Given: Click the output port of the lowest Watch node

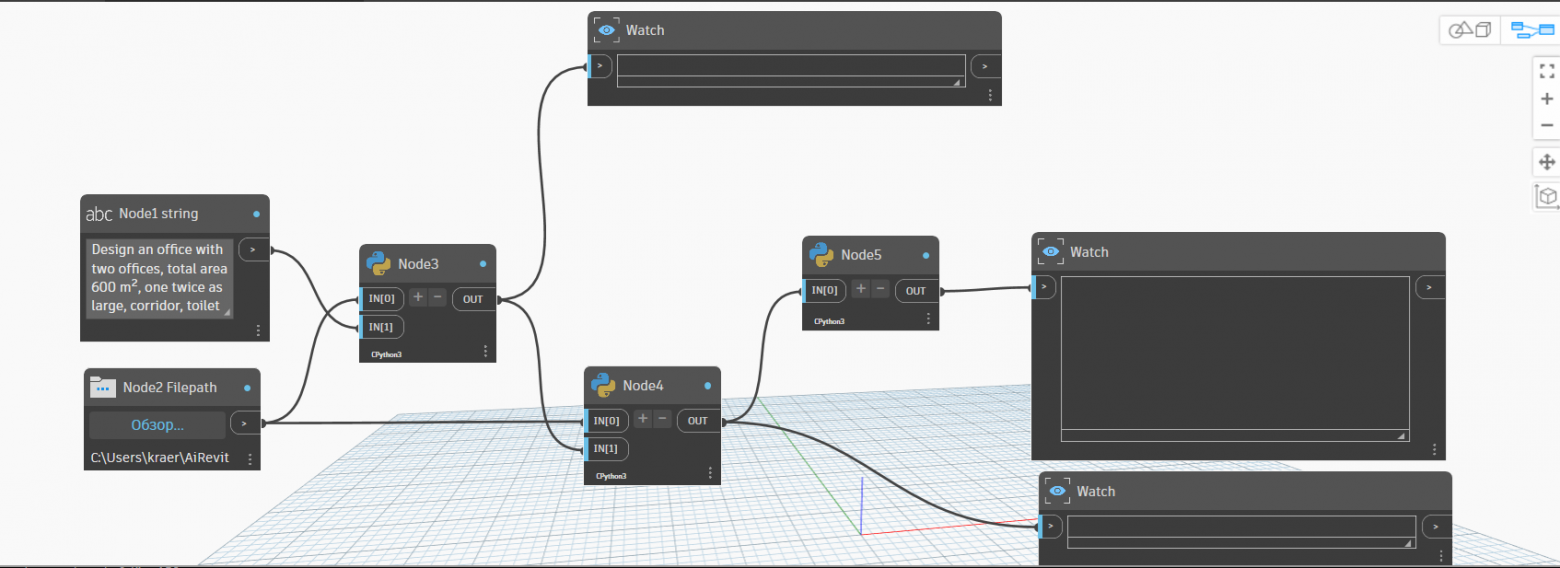Looking at the screenshot, I should pos(1437,526).
